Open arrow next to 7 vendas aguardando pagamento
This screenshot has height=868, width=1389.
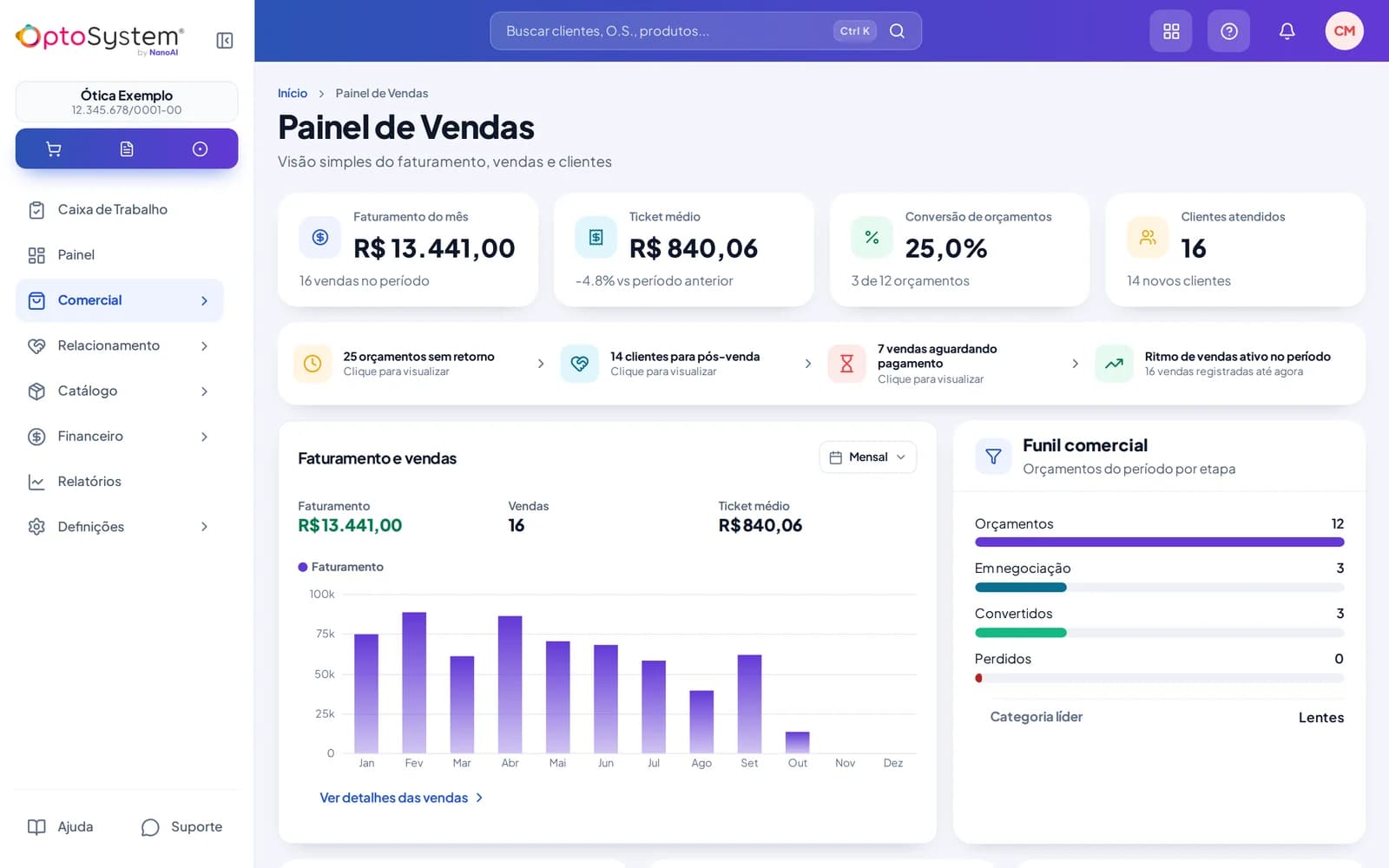[1075, 364]
